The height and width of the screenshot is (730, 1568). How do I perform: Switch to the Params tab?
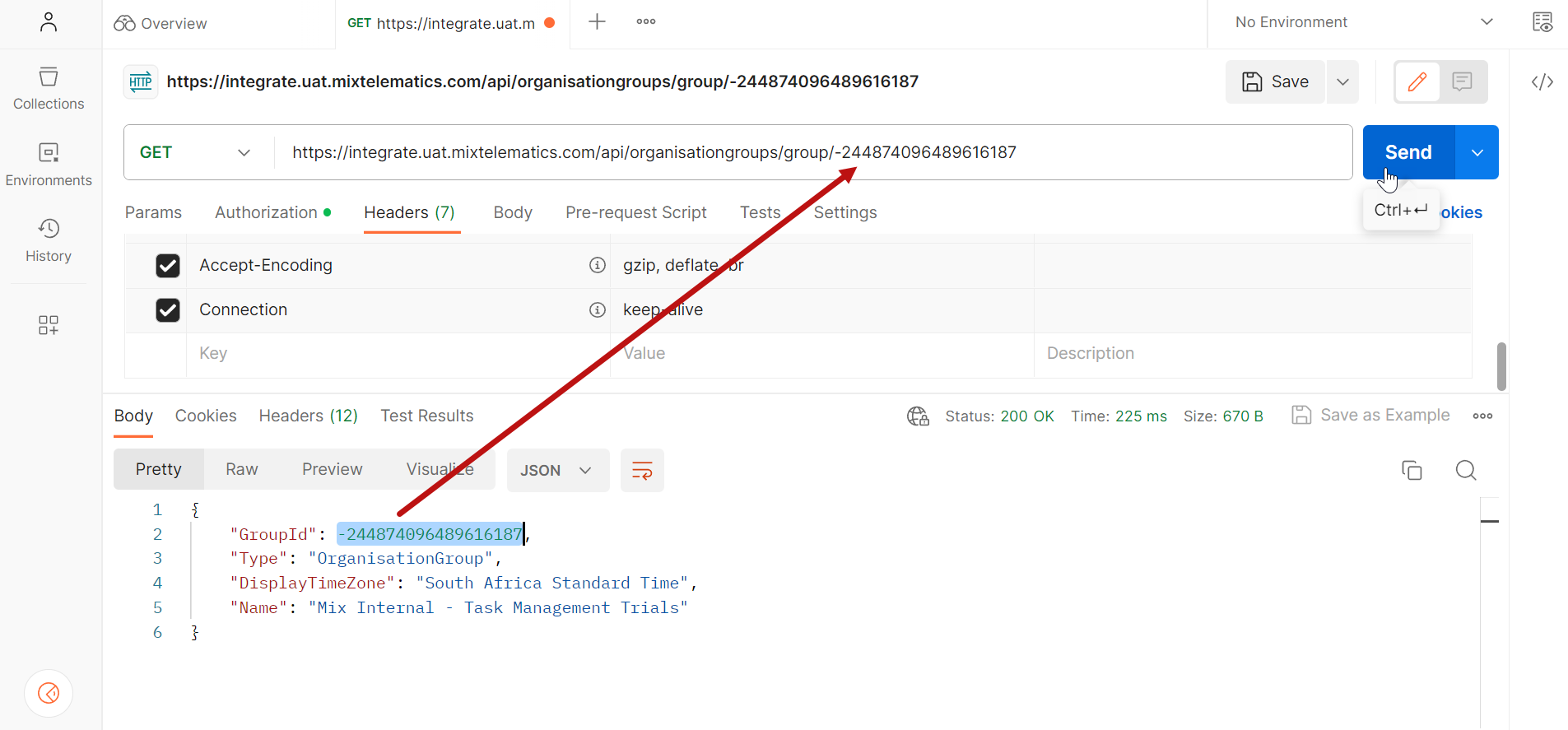153,212
